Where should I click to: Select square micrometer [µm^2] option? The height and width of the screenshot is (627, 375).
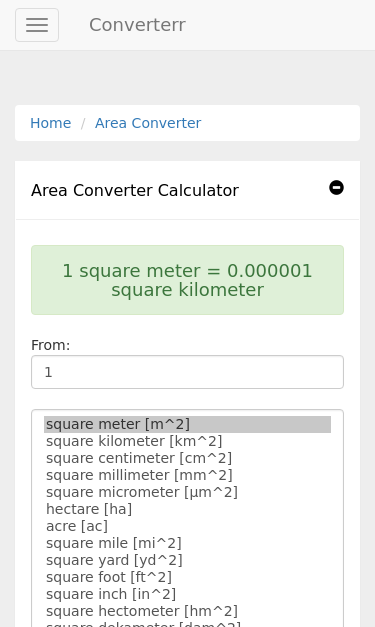(188, 492)
